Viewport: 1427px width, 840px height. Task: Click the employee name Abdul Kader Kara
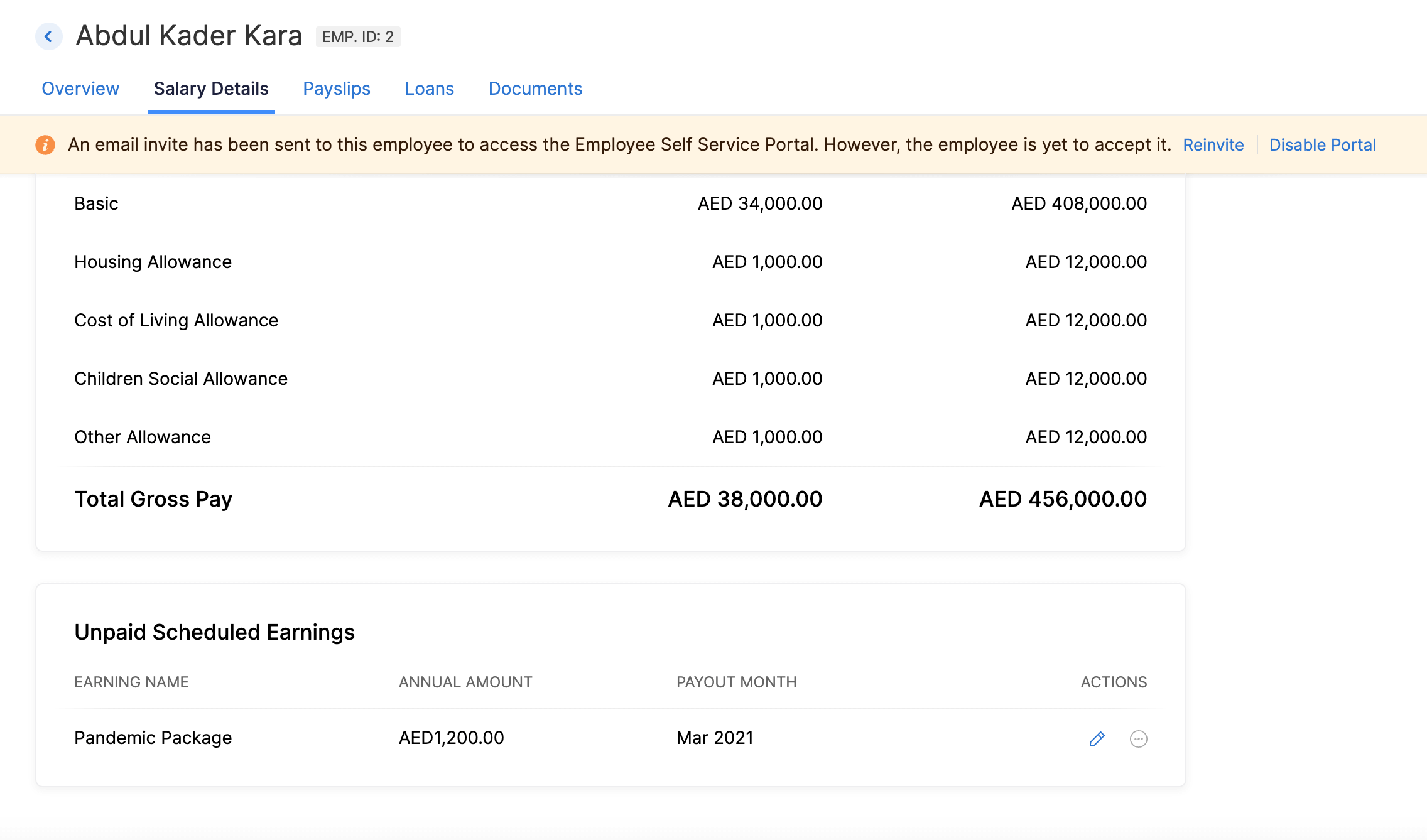(189, 35)
